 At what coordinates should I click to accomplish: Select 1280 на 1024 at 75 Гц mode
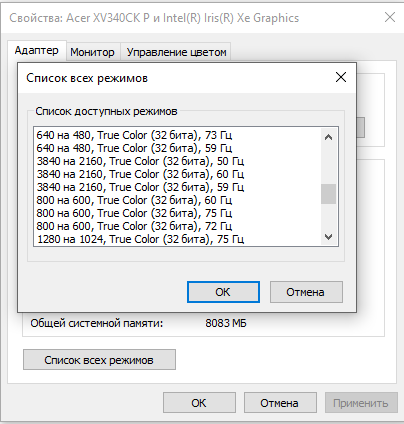(x=140, y=239)
